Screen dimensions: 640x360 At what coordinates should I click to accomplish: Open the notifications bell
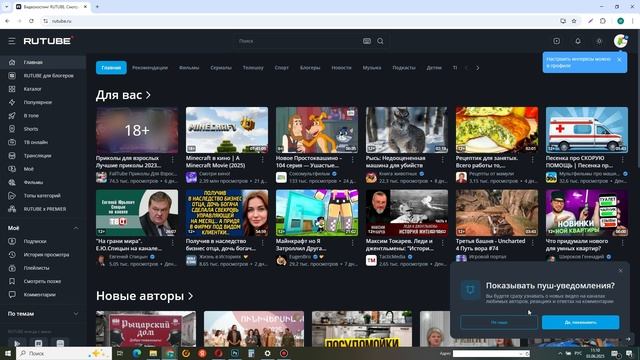click(578, 41)
